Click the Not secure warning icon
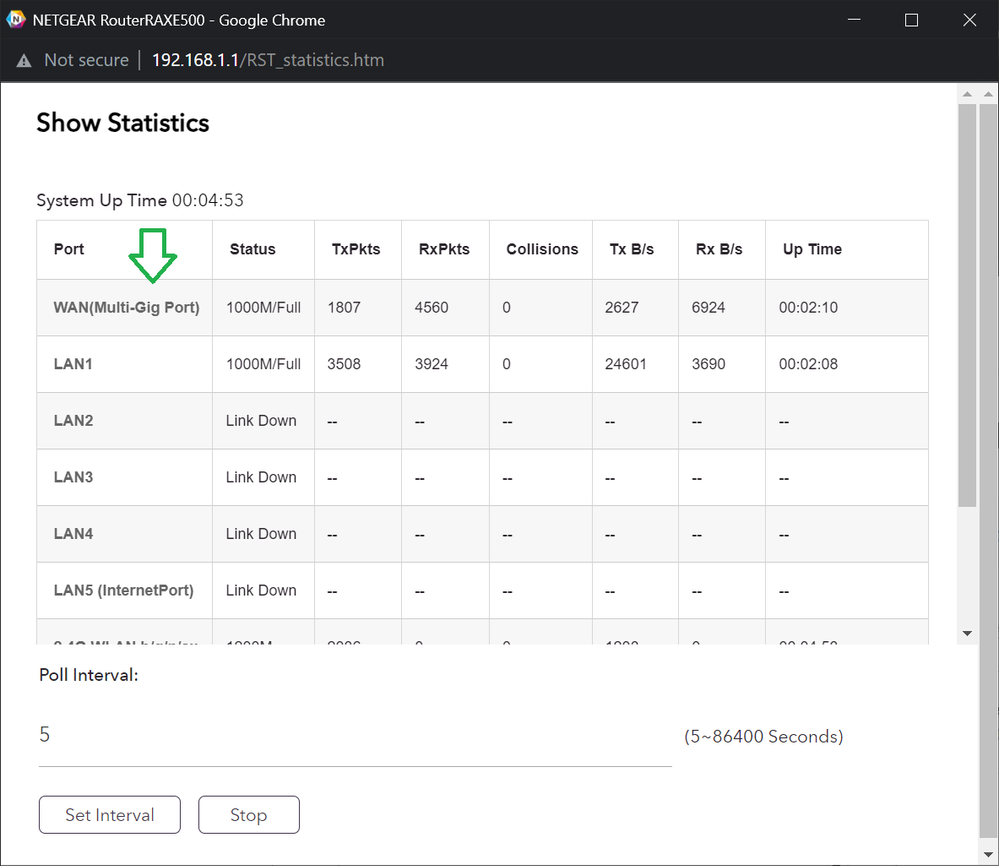 [x=24, y=61]
